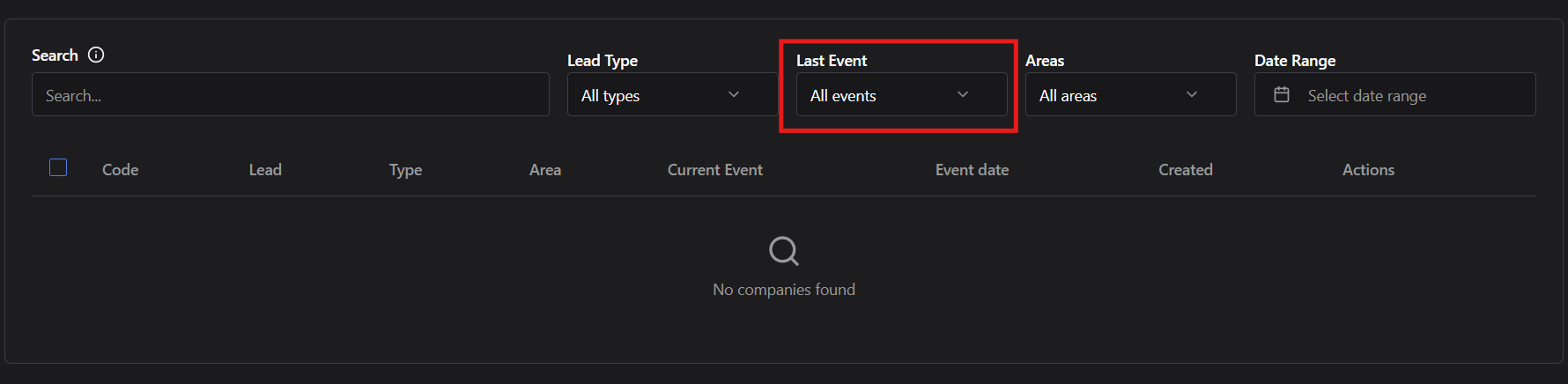
Task: Click the Lead column header
Action: [x=265, y=170]
